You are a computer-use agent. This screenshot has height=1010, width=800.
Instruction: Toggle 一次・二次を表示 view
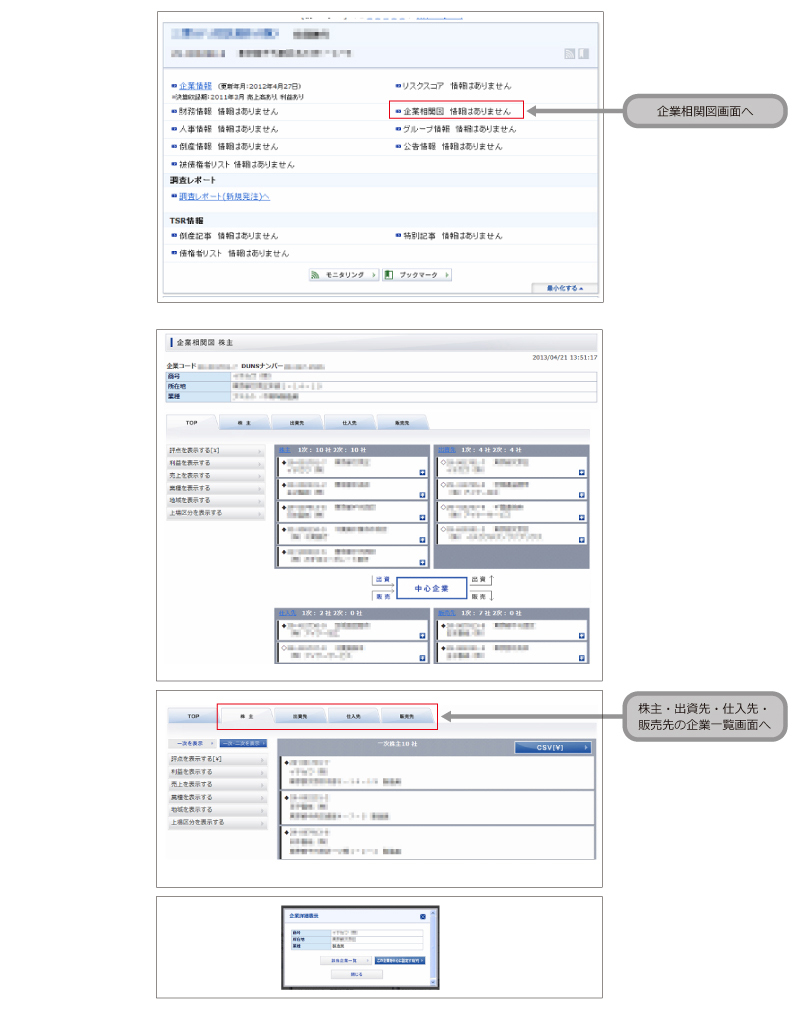click(243, 743)
